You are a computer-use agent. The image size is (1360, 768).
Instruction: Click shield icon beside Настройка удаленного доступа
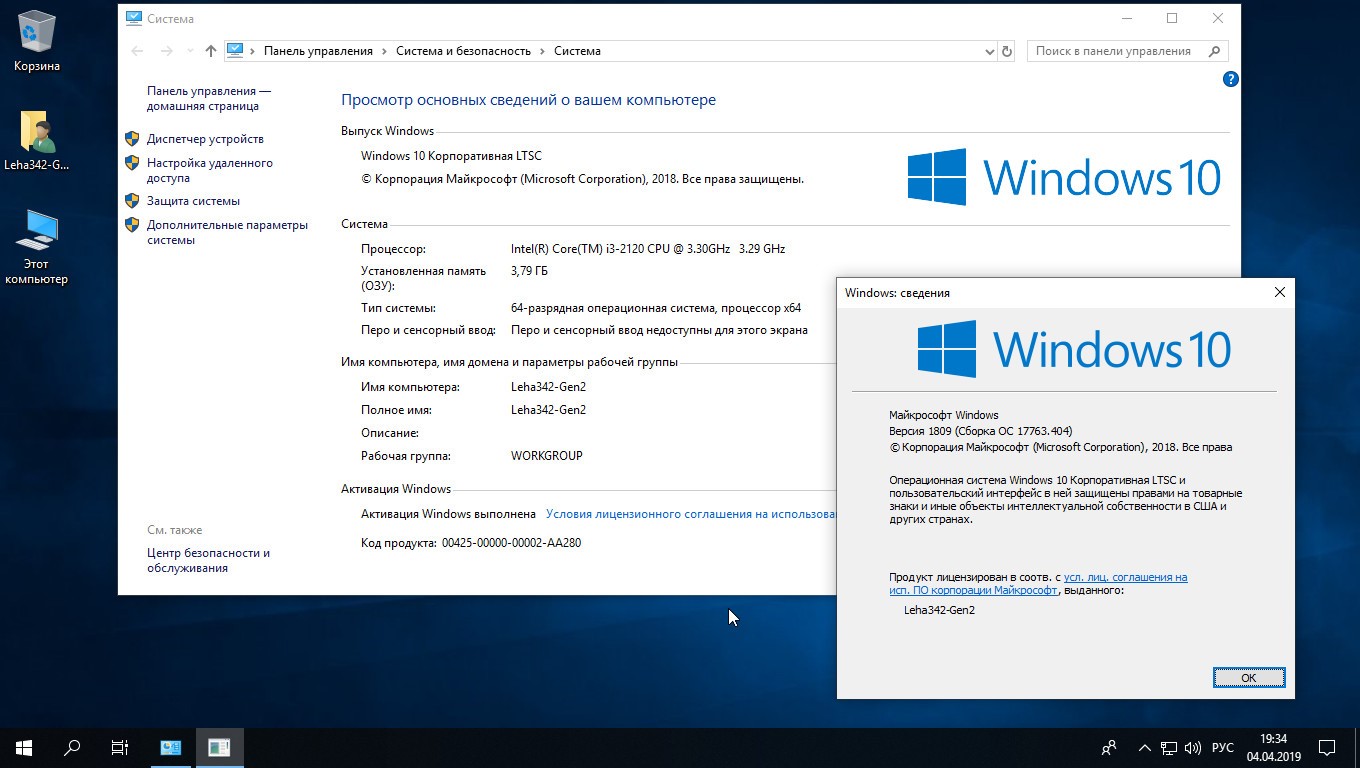[132, 163]
